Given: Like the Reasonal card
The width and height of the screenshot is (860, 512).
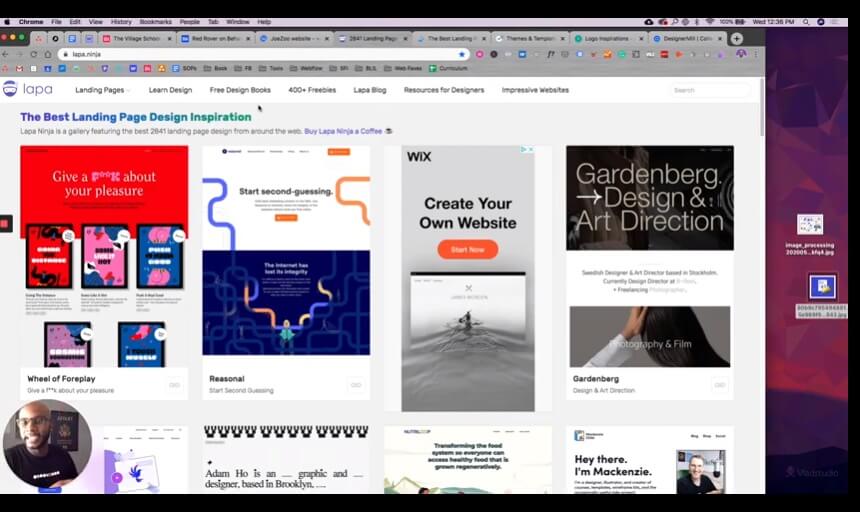Looking at the screenshot, I should point(356,385).
